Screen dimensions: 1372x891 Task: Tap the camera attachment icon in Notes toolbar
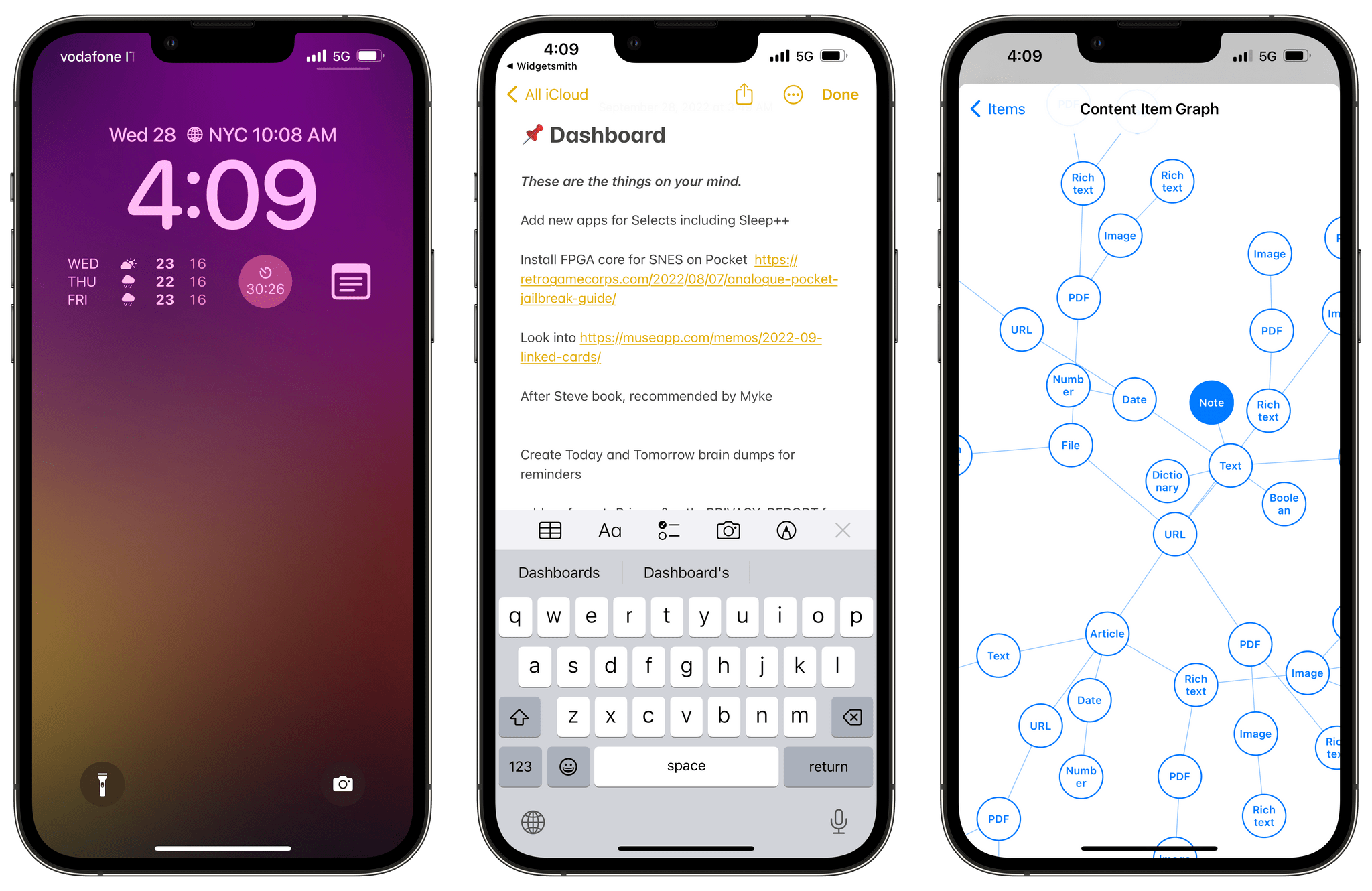click(x=726, y=530)
